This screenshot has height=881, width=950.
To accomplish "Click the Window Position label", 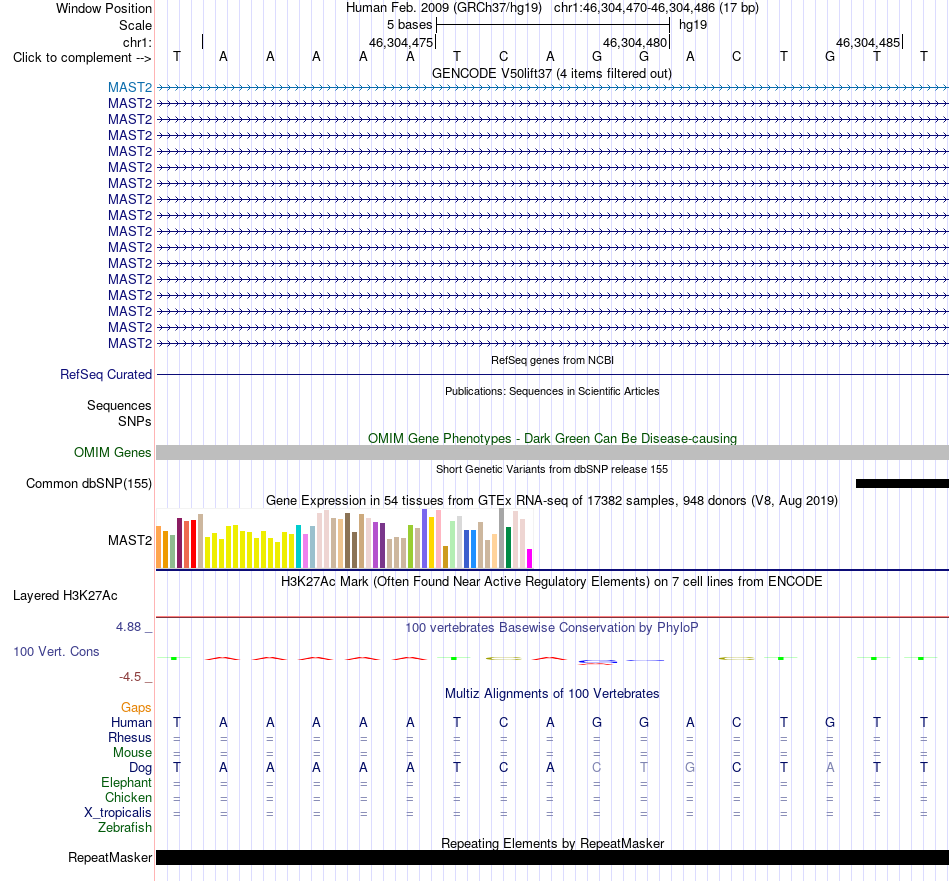I will [x=104, y=8].
